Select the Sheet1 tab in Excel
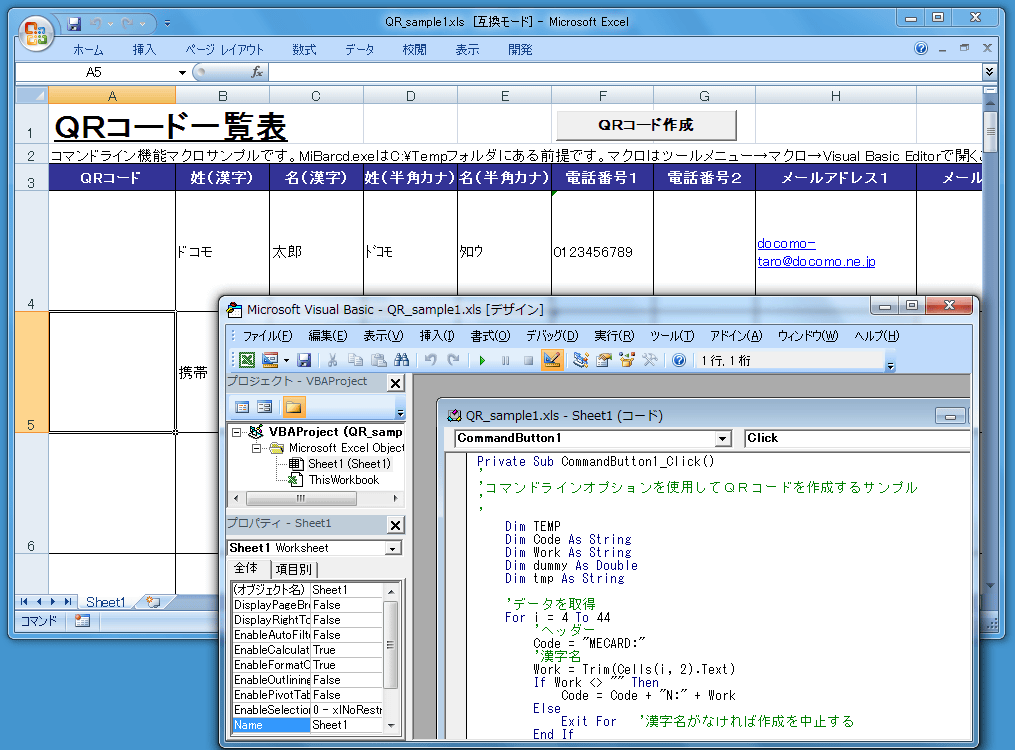The width and height of the screenshot is (1015, 750). (105, 602)
